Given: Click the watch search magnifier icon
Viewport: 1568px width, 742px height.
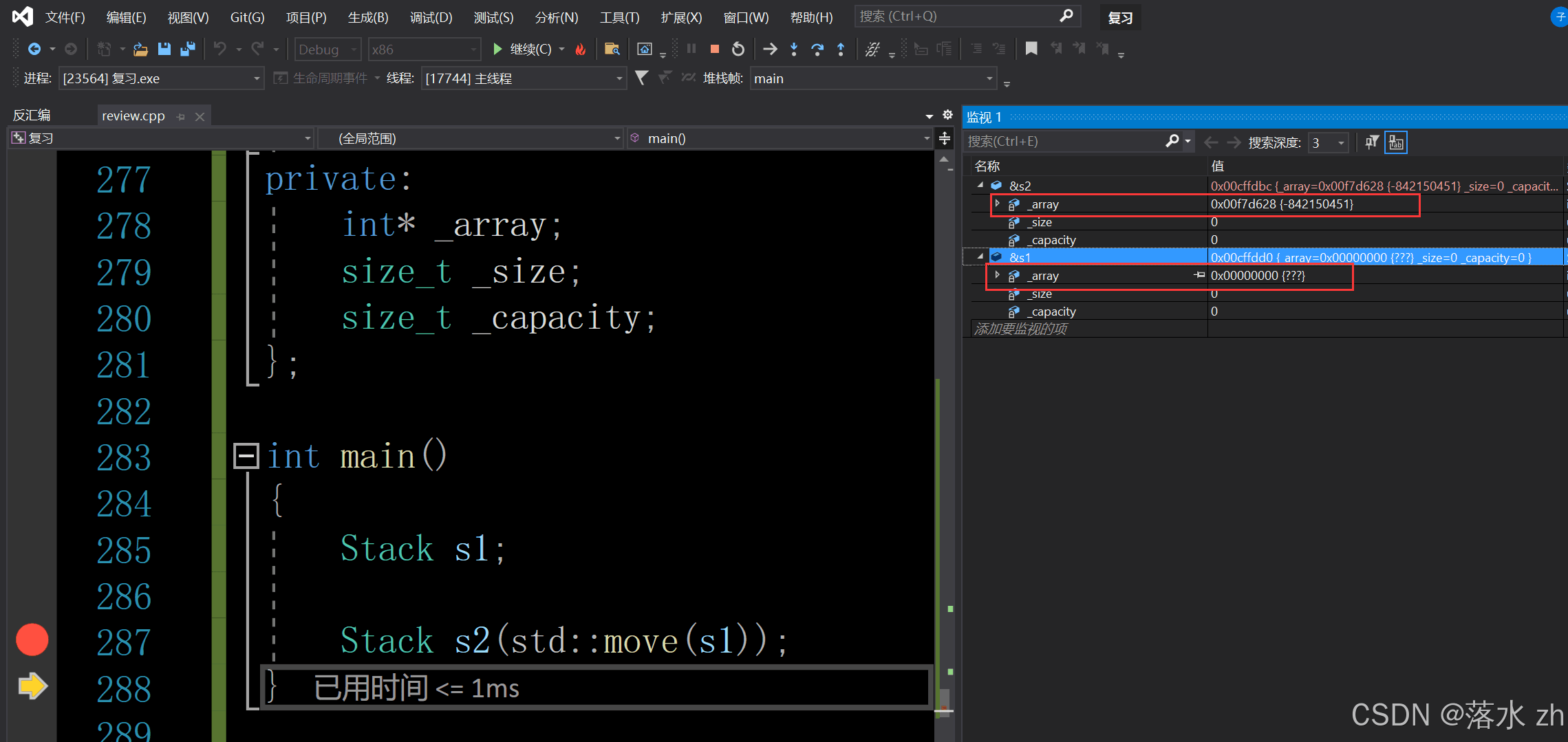Looking at the screenshot, I should [1172, 141].
